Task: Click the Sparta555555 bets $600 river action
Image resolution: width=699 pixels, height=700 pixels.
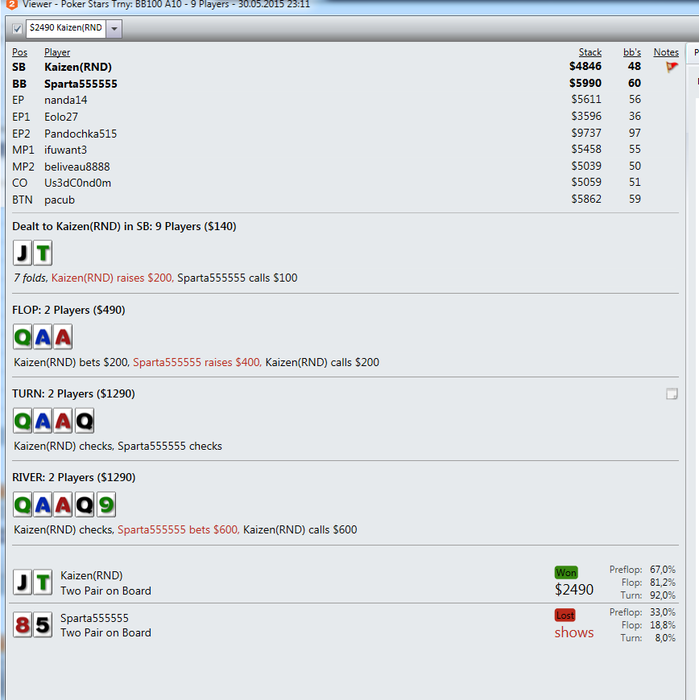Action: pos(178,530)
